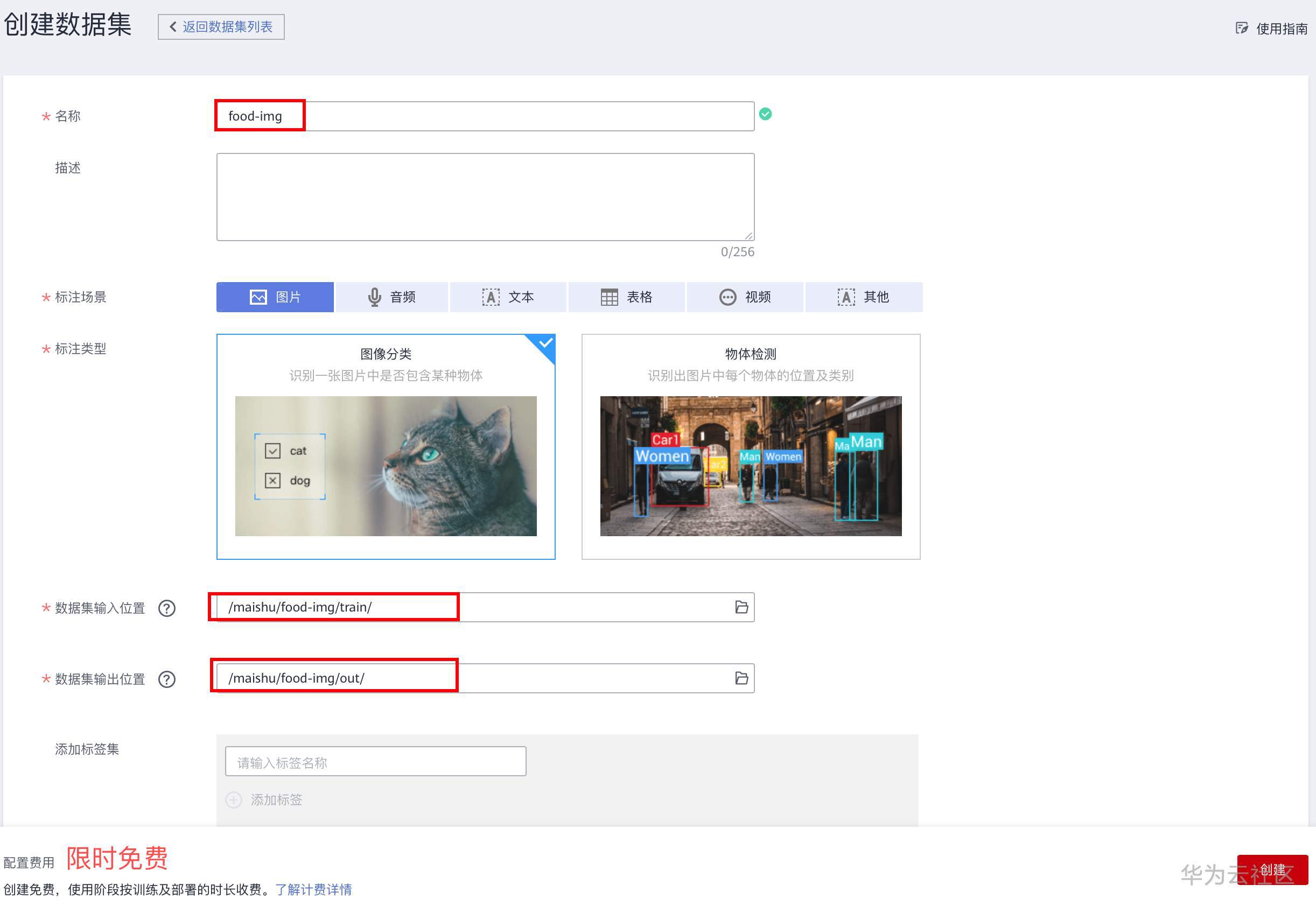Viewport: 1316px width, 913px height.
Task: Click green validation check next to name
Action: coord(765,114)
